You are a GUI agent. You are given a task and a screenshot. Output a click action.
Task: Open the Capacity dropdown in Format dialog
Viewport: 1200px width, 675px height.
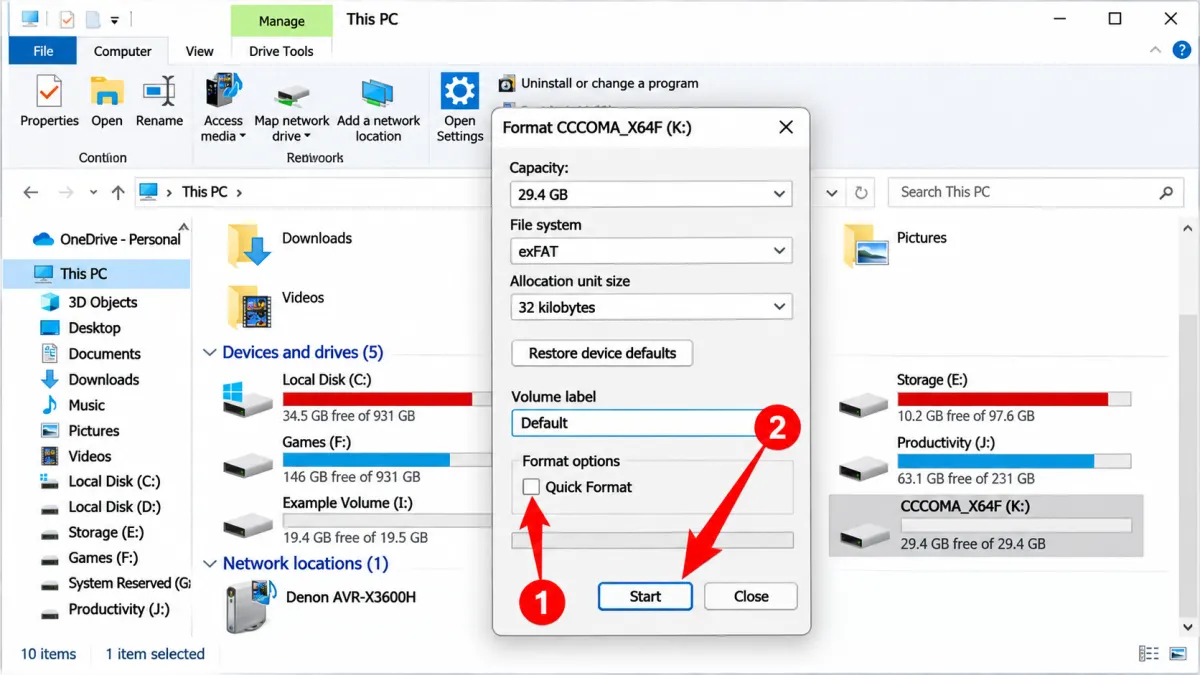(x=651, y=194)
